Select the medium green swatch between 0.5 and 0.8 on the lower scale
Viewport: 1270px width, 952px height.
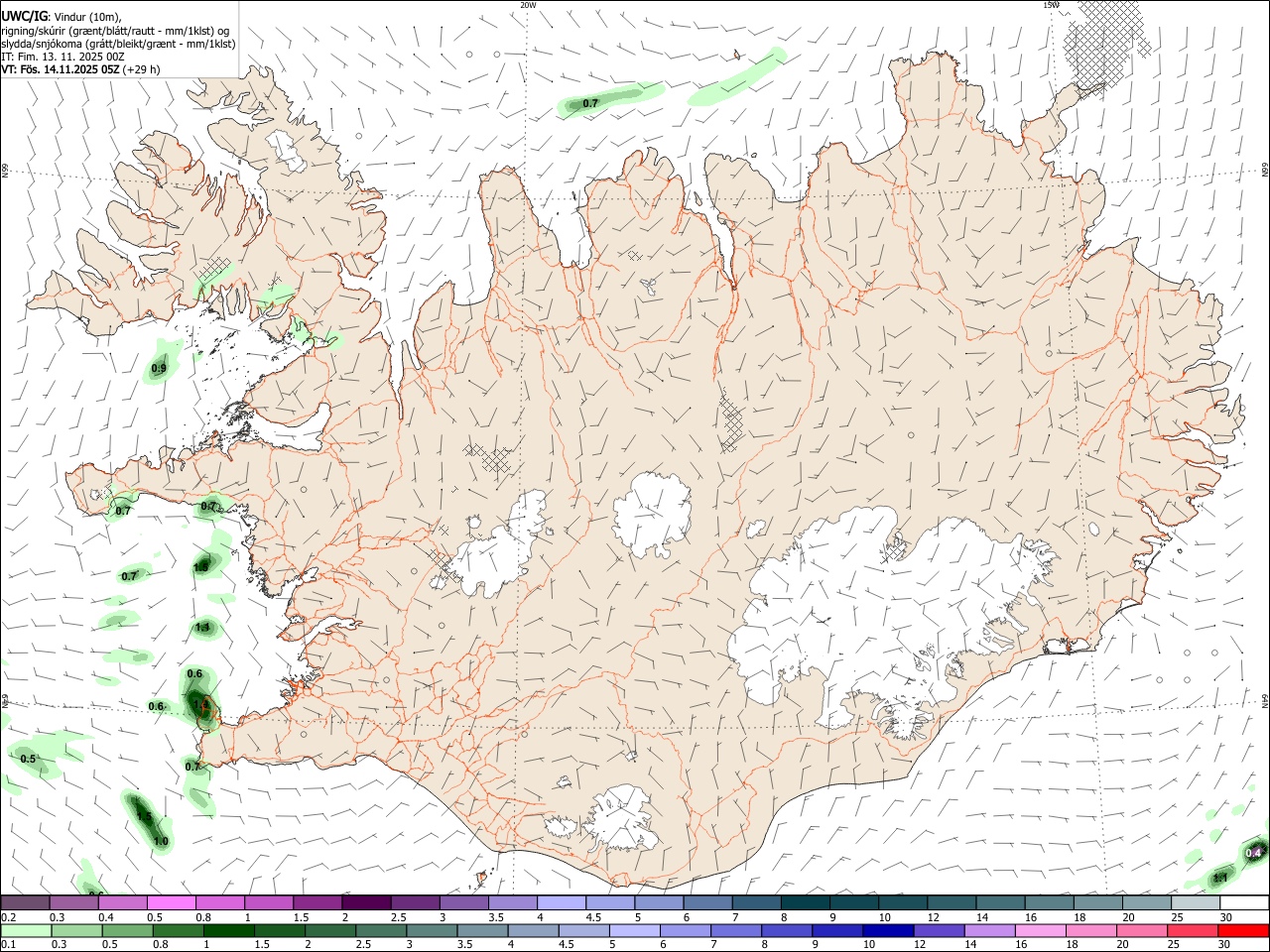(x=128, y=931)
